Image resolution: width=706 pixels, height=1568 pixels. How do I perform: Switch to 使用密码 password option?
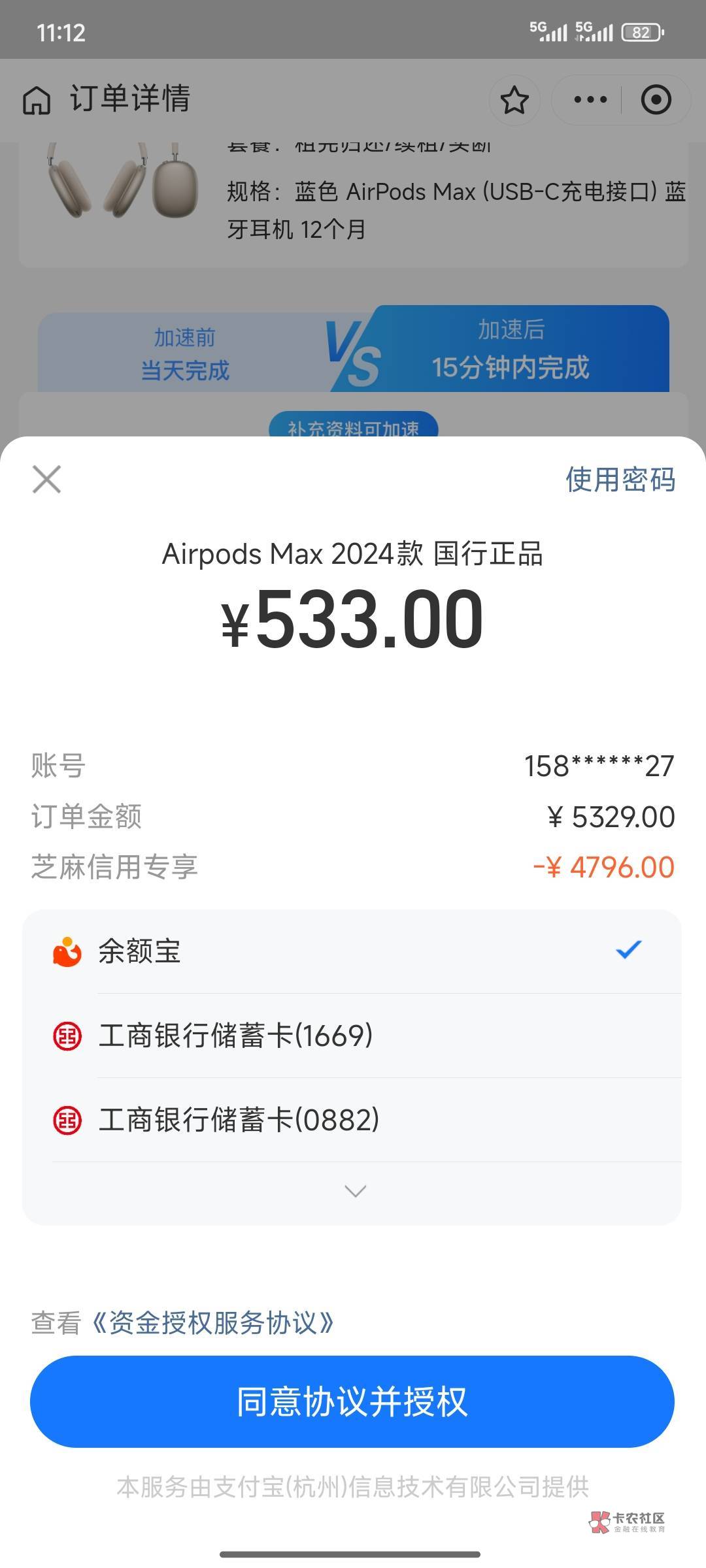click(620, 480)
